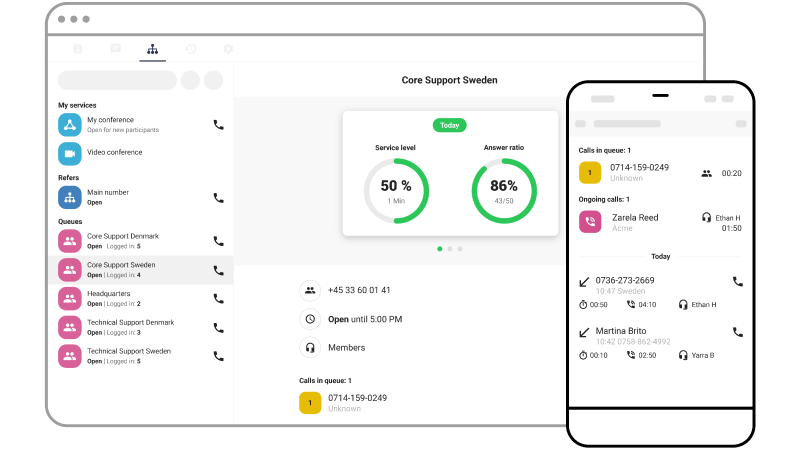Call Technical Support Sweden via phone icon
This screenshot has width=800, height=450.
[218, 356]
